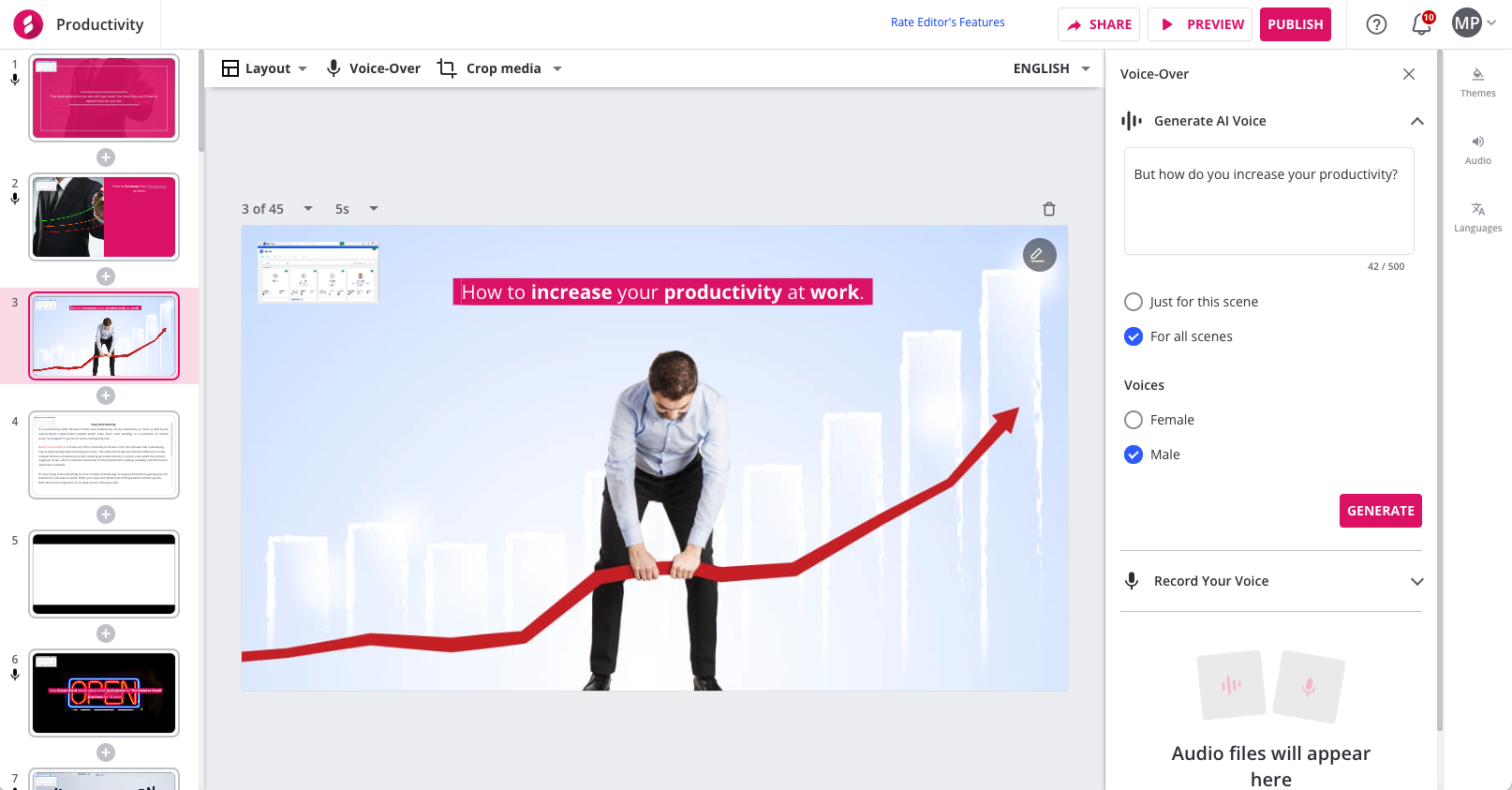The image size is (1512, 790).
Task: Click small screenshot image in scene corner
Action: click(x=319, y=273)
